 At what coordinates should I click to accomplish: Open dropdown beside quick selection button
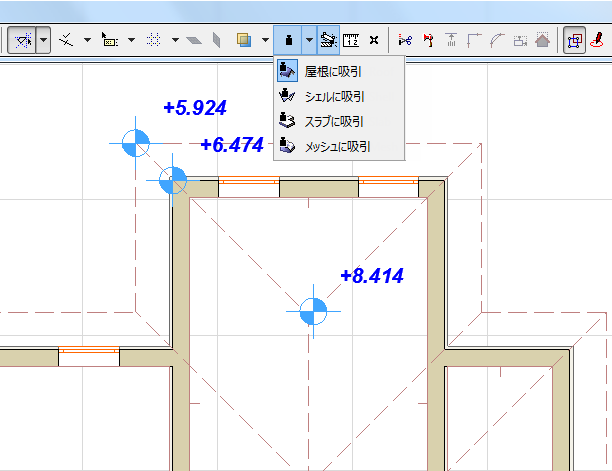(x=43, y=40)
